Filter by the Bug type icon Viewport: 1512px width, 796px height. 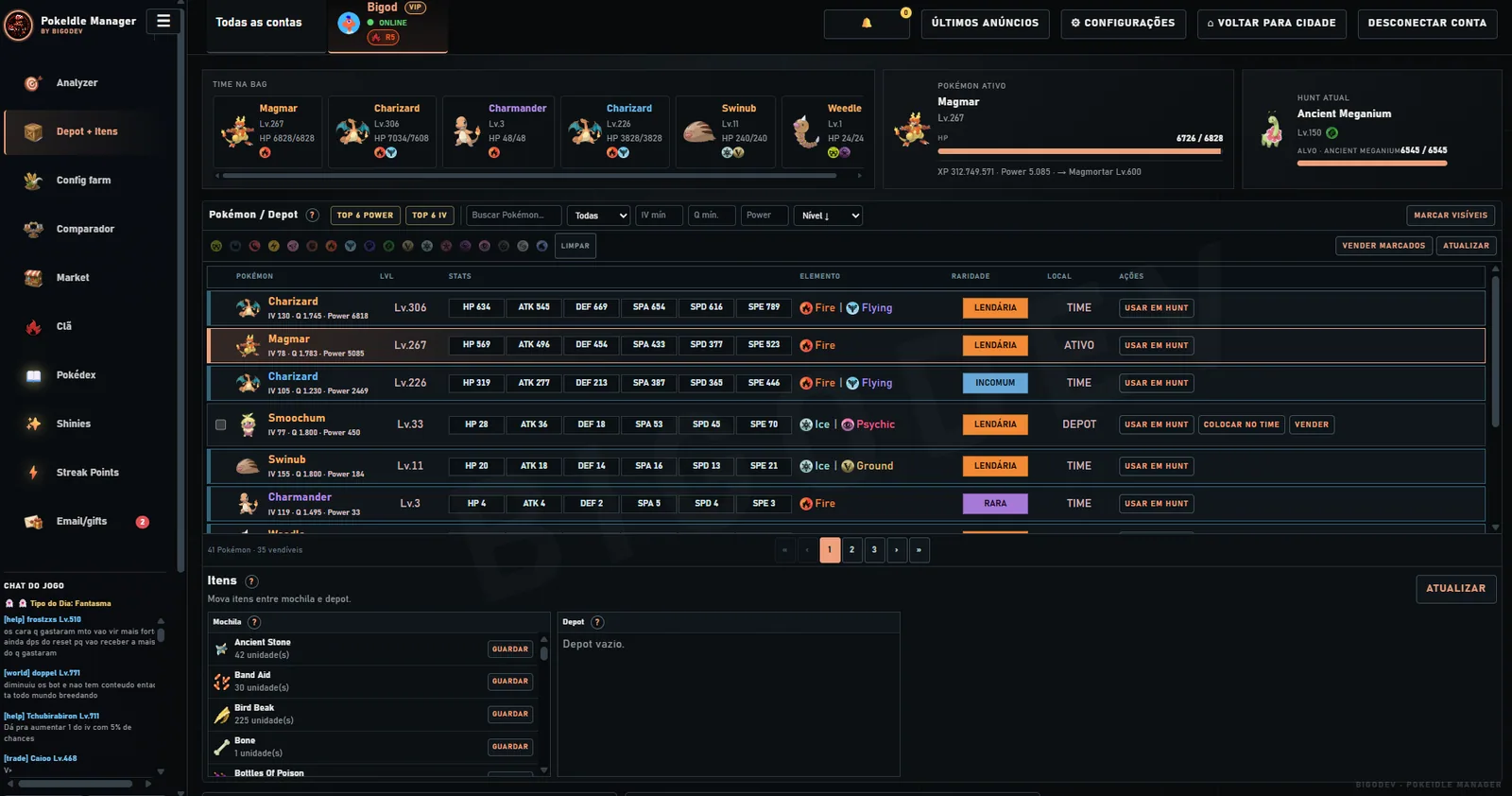(216, 246)
